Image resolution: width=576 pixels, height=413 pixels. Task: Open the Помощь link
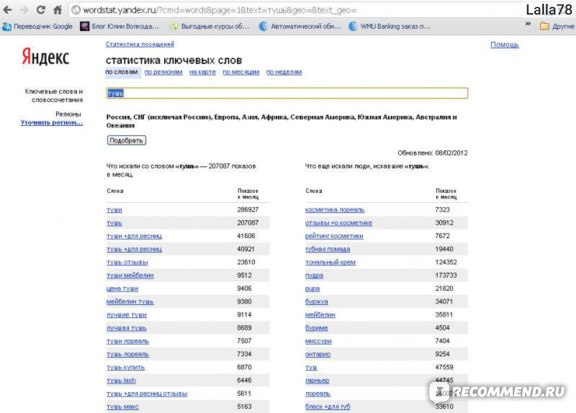point(504,45)
